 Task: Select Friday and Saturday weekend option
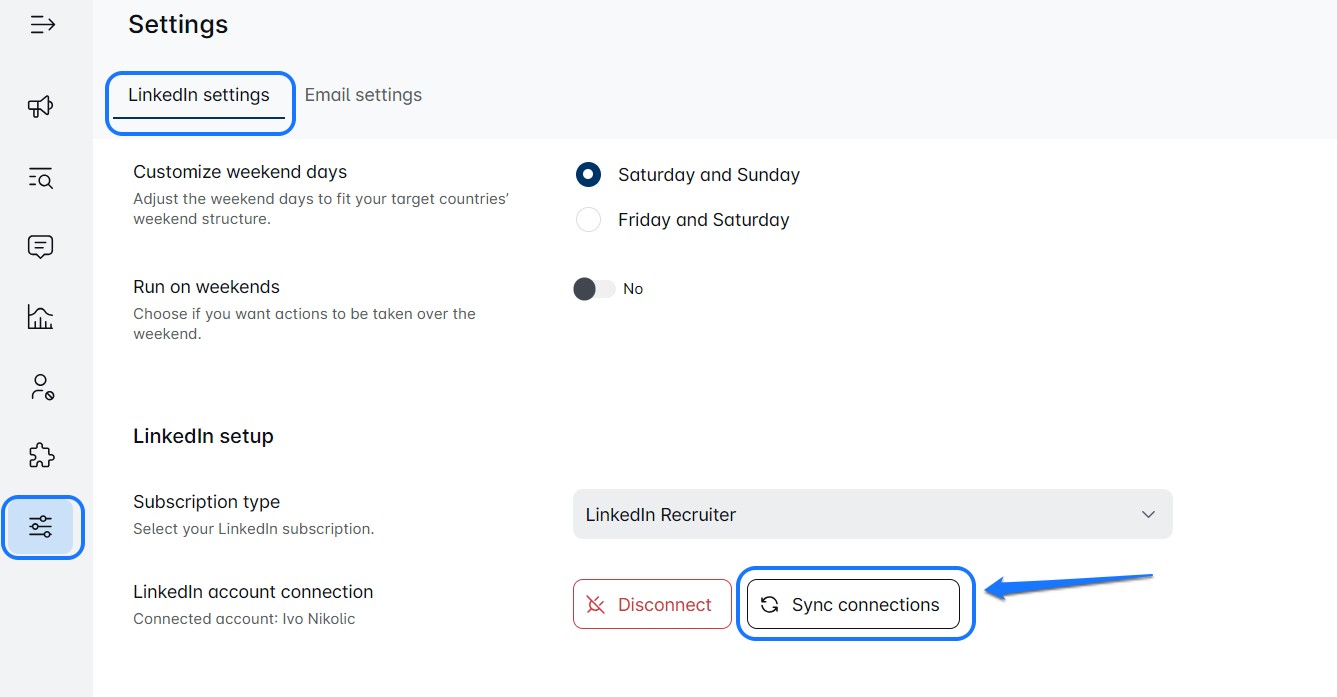[588, 220]
